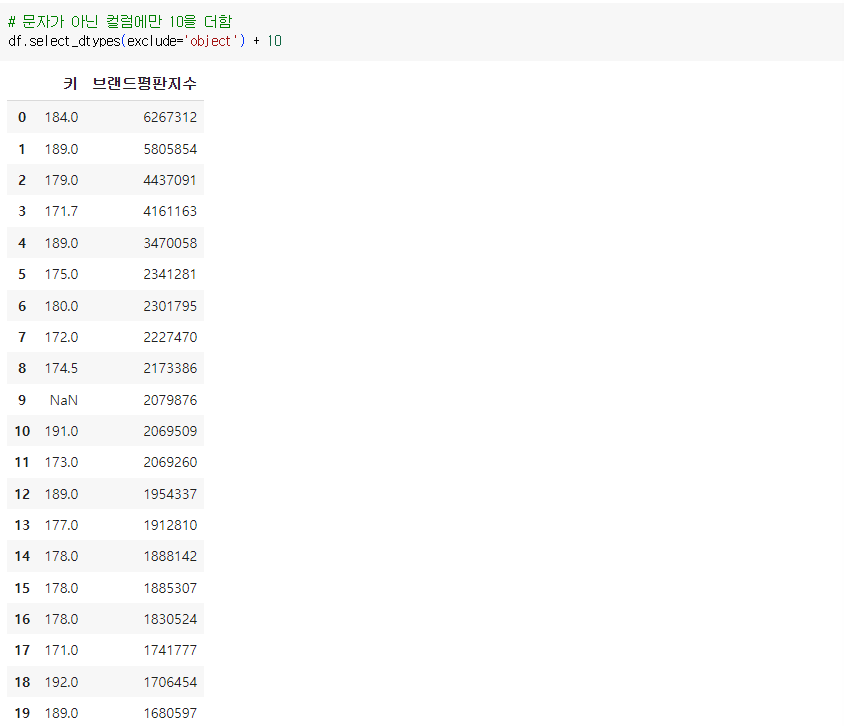Select value 1706454 in row 18
844x726 pixels.
point(170,682)
